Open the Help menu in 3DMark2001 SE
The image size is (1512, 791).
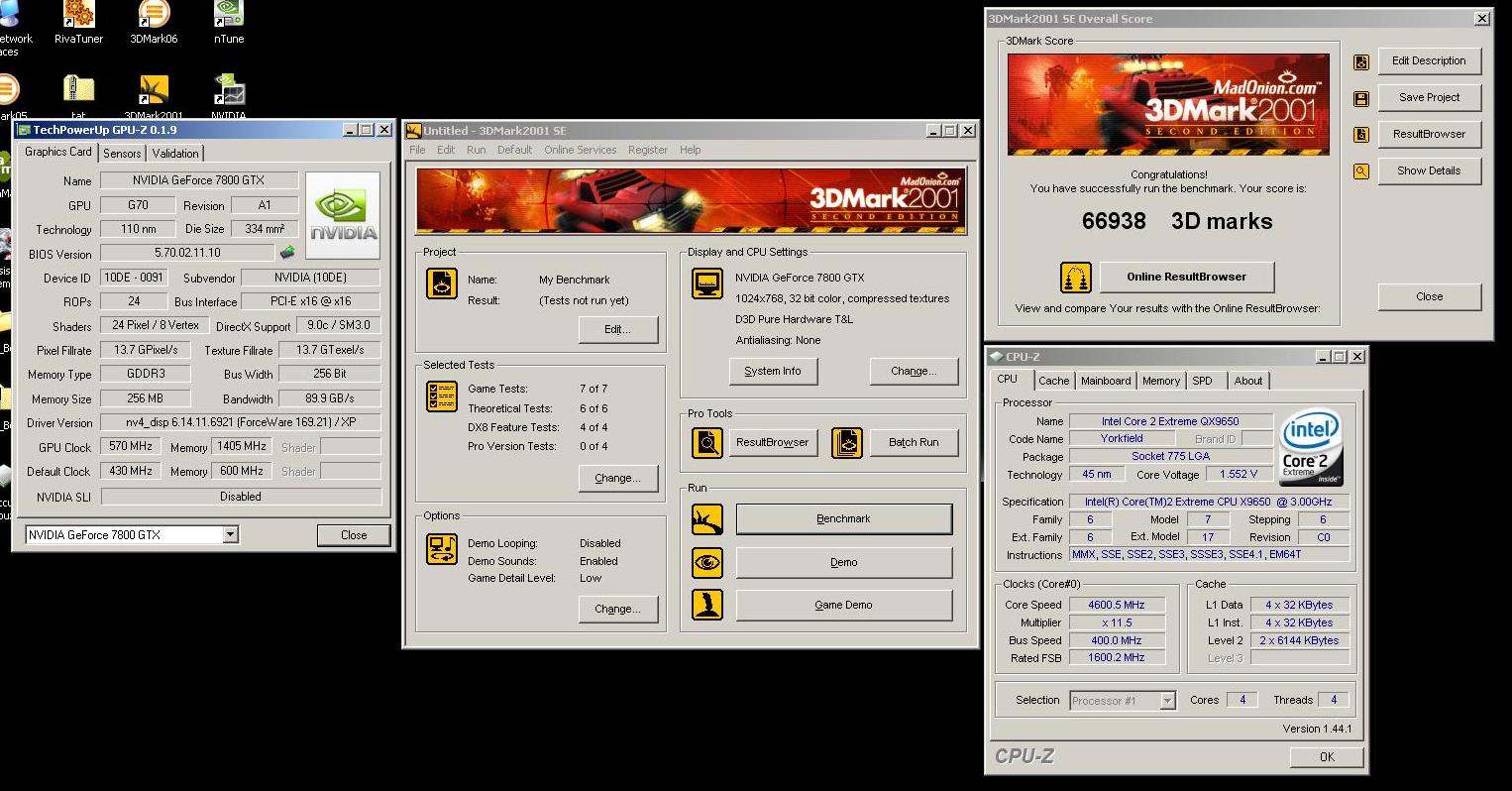click(690, 150)
